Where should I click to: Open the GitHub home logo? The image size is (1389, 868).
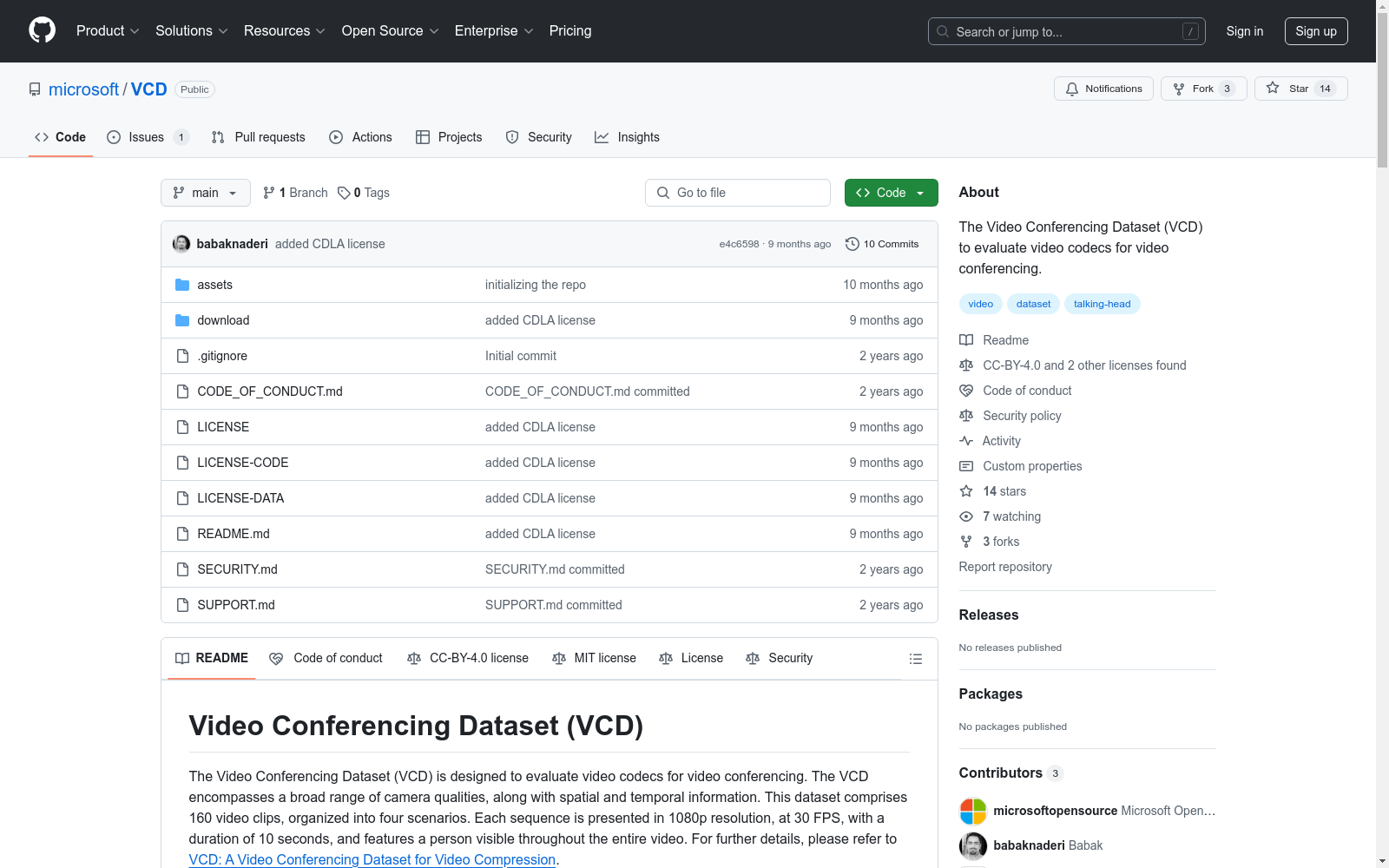click(x=42, y=30)
